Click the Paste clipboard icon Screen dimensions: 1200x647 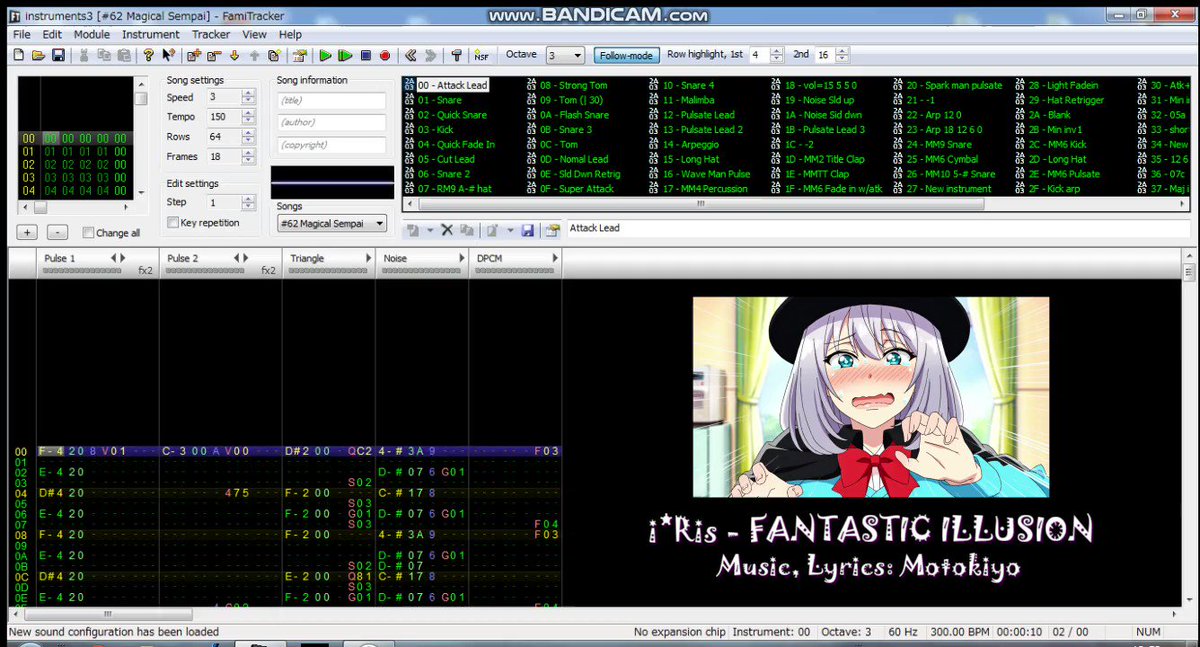(124, 55)
